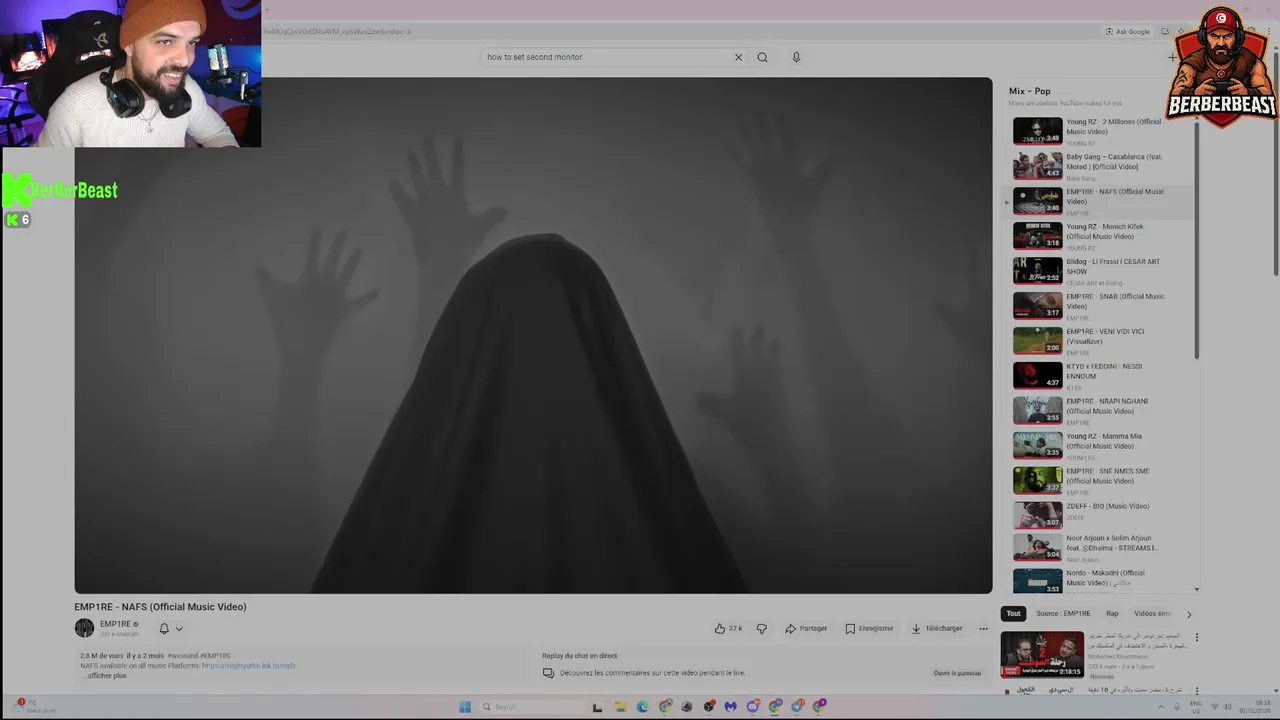
Task: Open Malwarebytes icon in the taskbar
Action: [731, 707]
